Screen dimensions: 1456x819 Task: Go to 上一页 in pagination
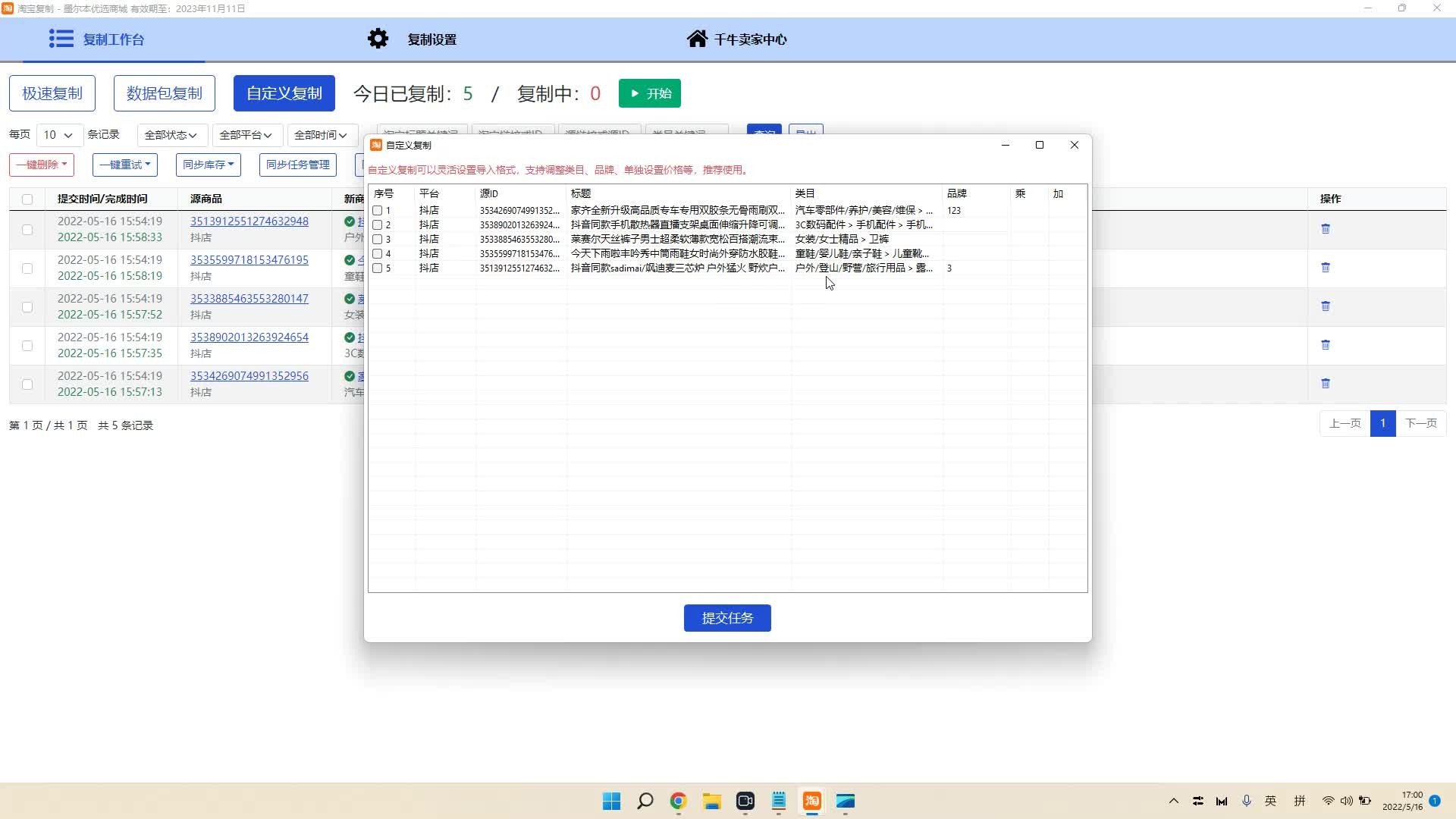(x=1345, y=423)
